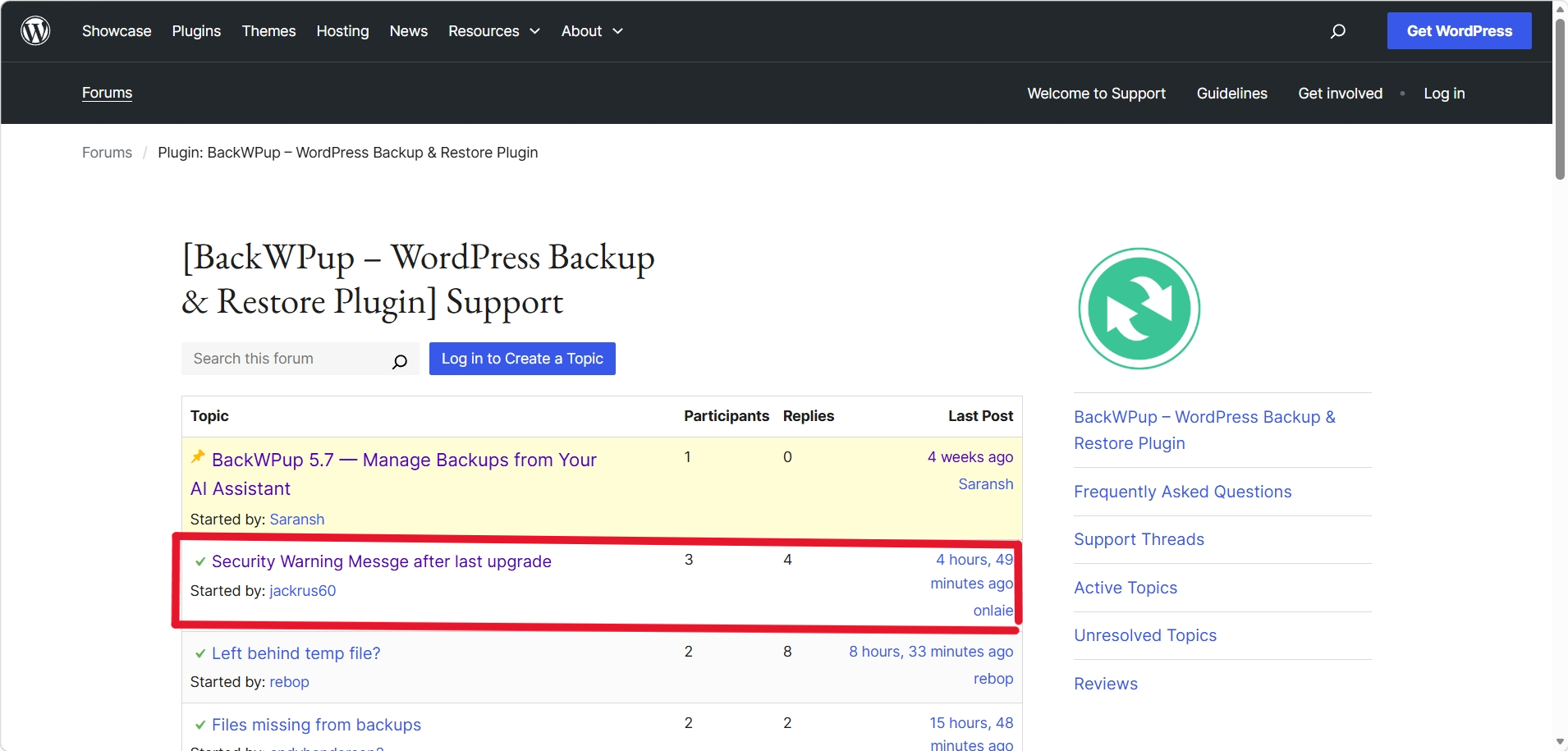Image resolution: width=1568 pixels, height=751 pixels.
Task: Go to the Plugins page
Action: click(196, 31)
